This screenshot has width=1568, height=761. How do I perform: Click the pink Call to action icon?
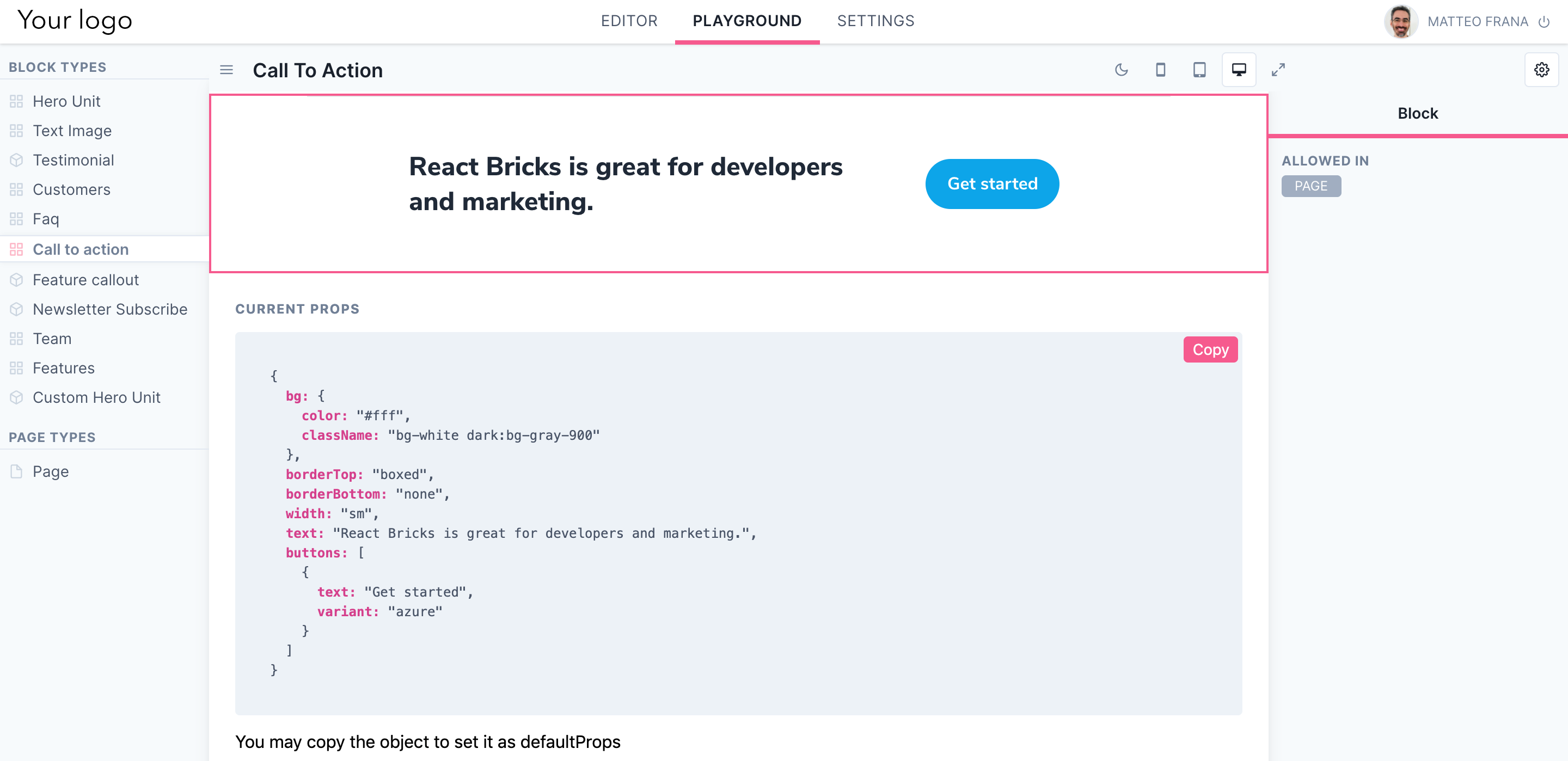(16, 250)
